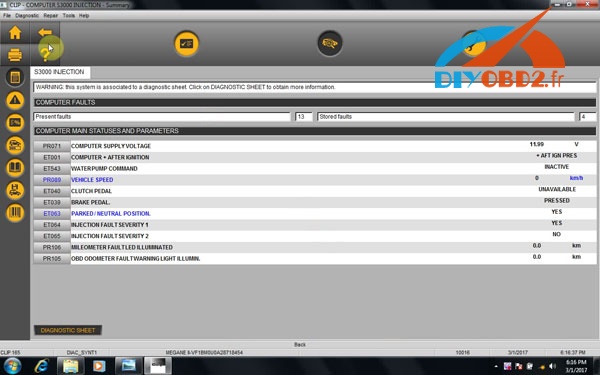Open the Diagnostic menu

pyautogui.click(x=27, y=16)
